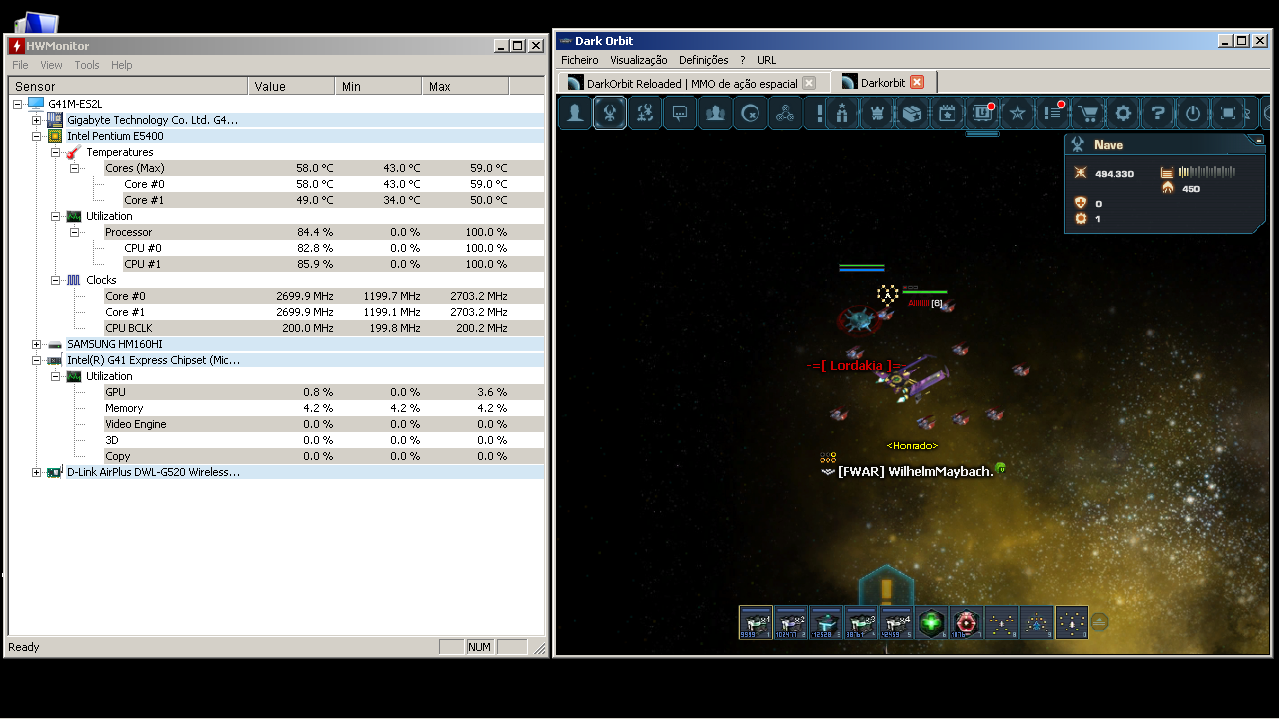Click the Sensor column header

[128, 87]
